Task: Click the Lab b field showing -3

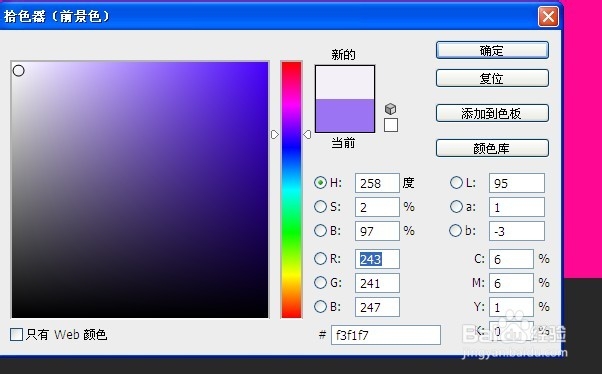Action: coord(517,231)
